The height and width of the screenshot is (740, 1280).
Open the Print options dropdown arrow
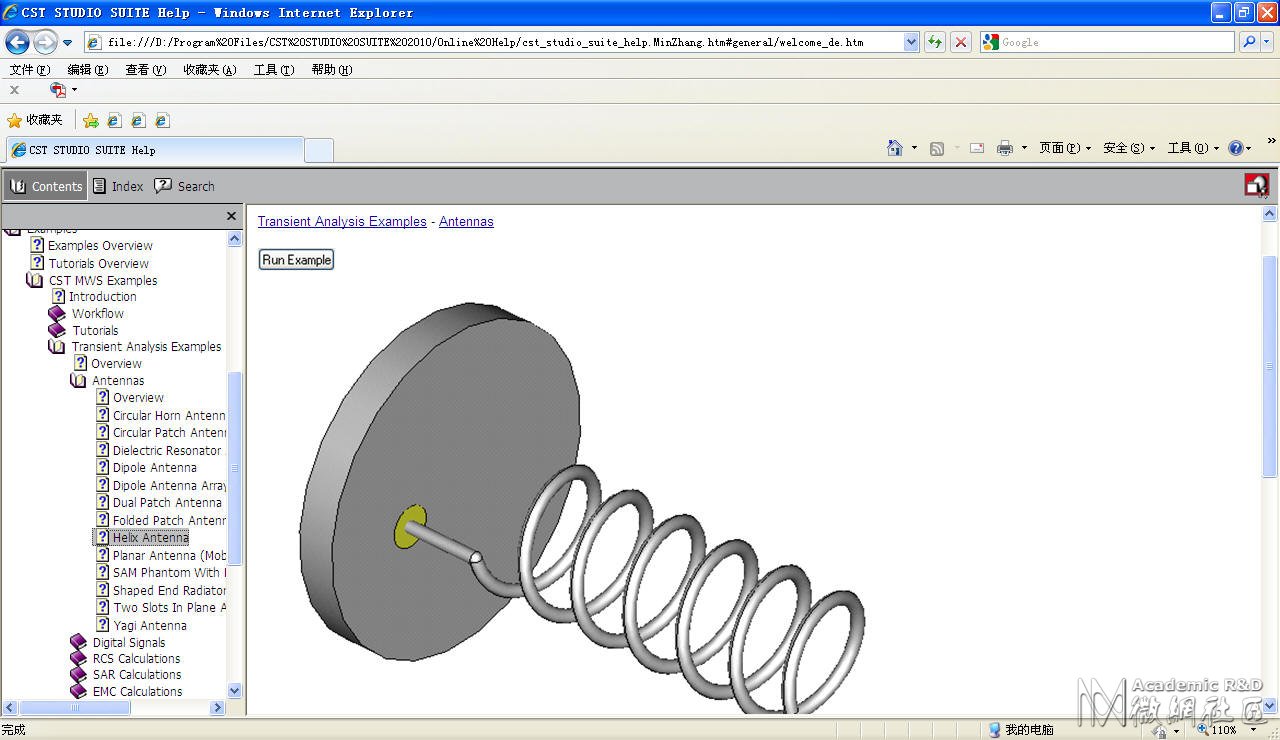[1024, 148]
